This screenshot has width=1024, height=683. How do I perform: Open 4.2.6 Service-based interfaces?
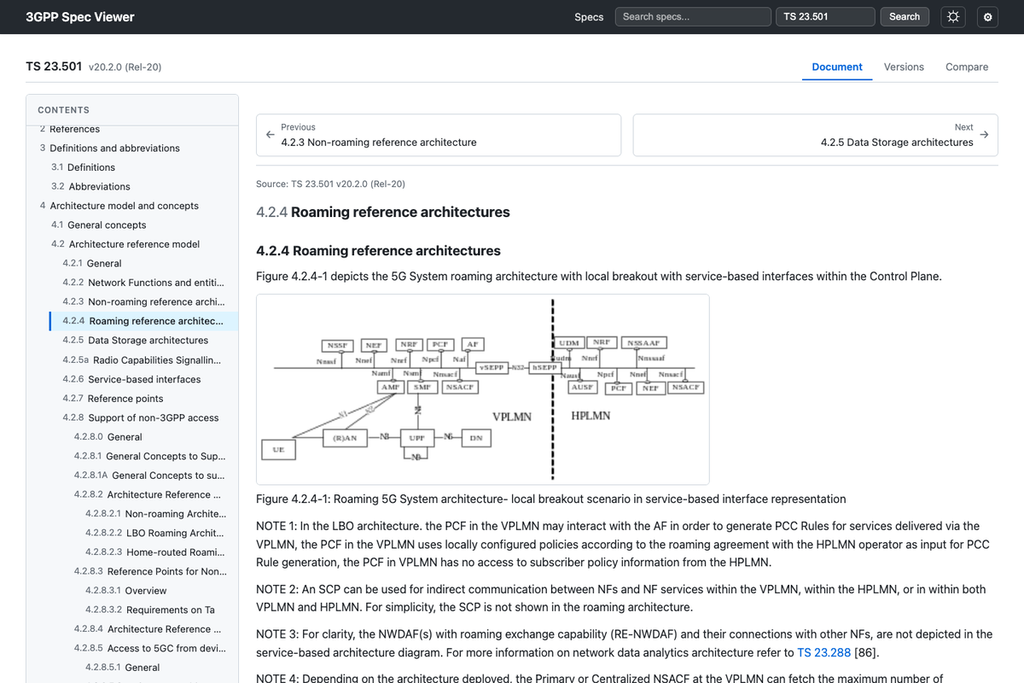131,379
